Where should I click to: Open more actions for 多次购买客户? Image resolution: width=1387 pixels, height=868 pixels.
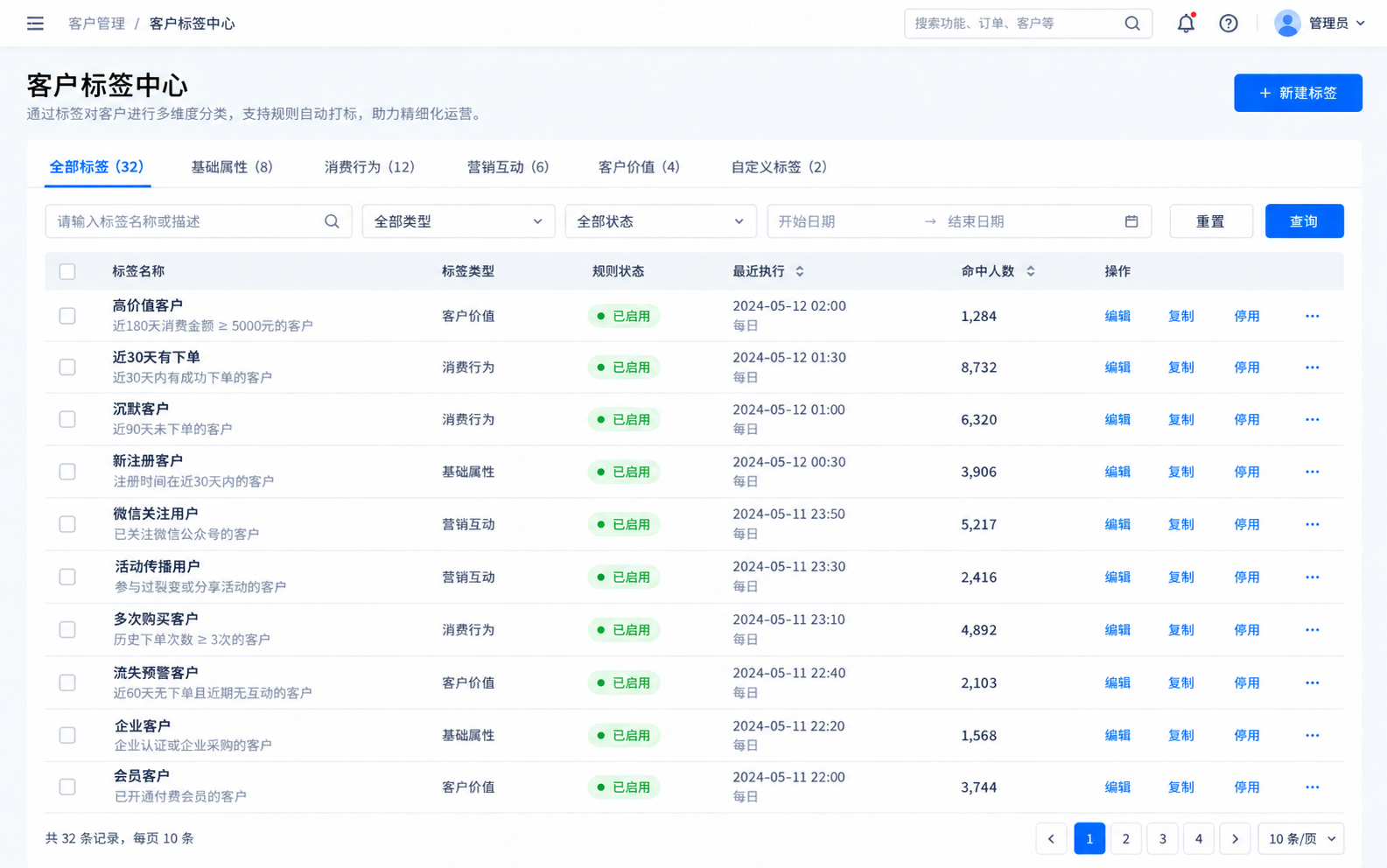[x=1312, y=630]
